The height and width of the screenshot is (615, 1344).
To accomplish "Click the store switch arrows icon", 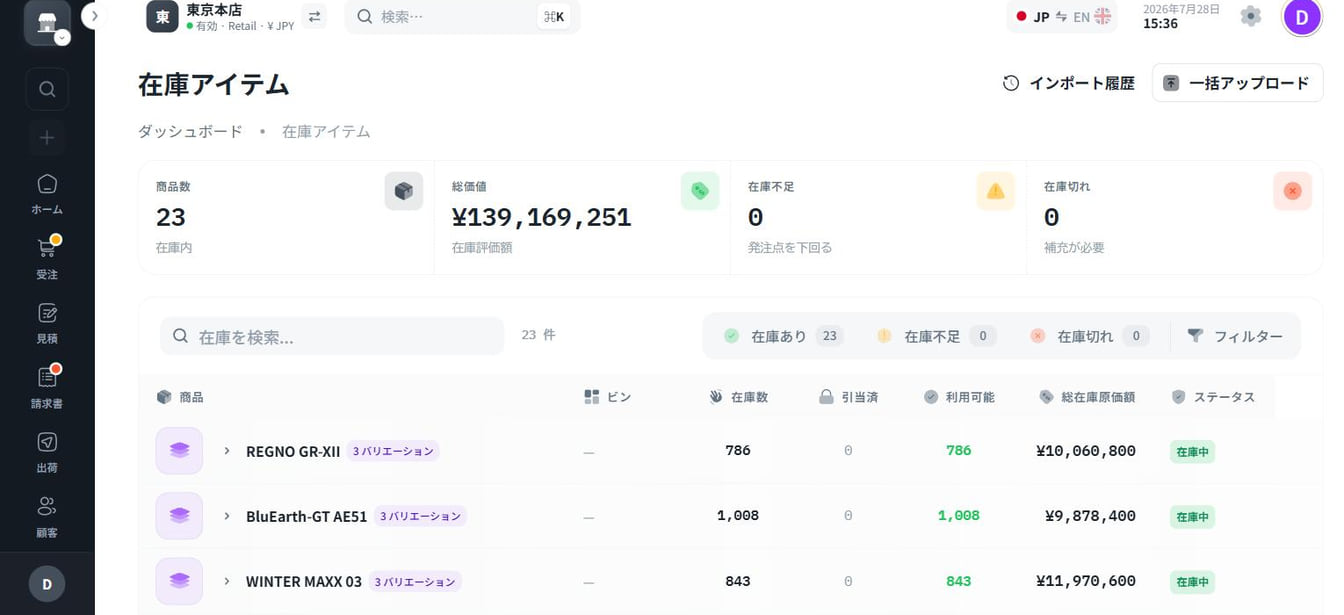I will [x=314, y=16].
